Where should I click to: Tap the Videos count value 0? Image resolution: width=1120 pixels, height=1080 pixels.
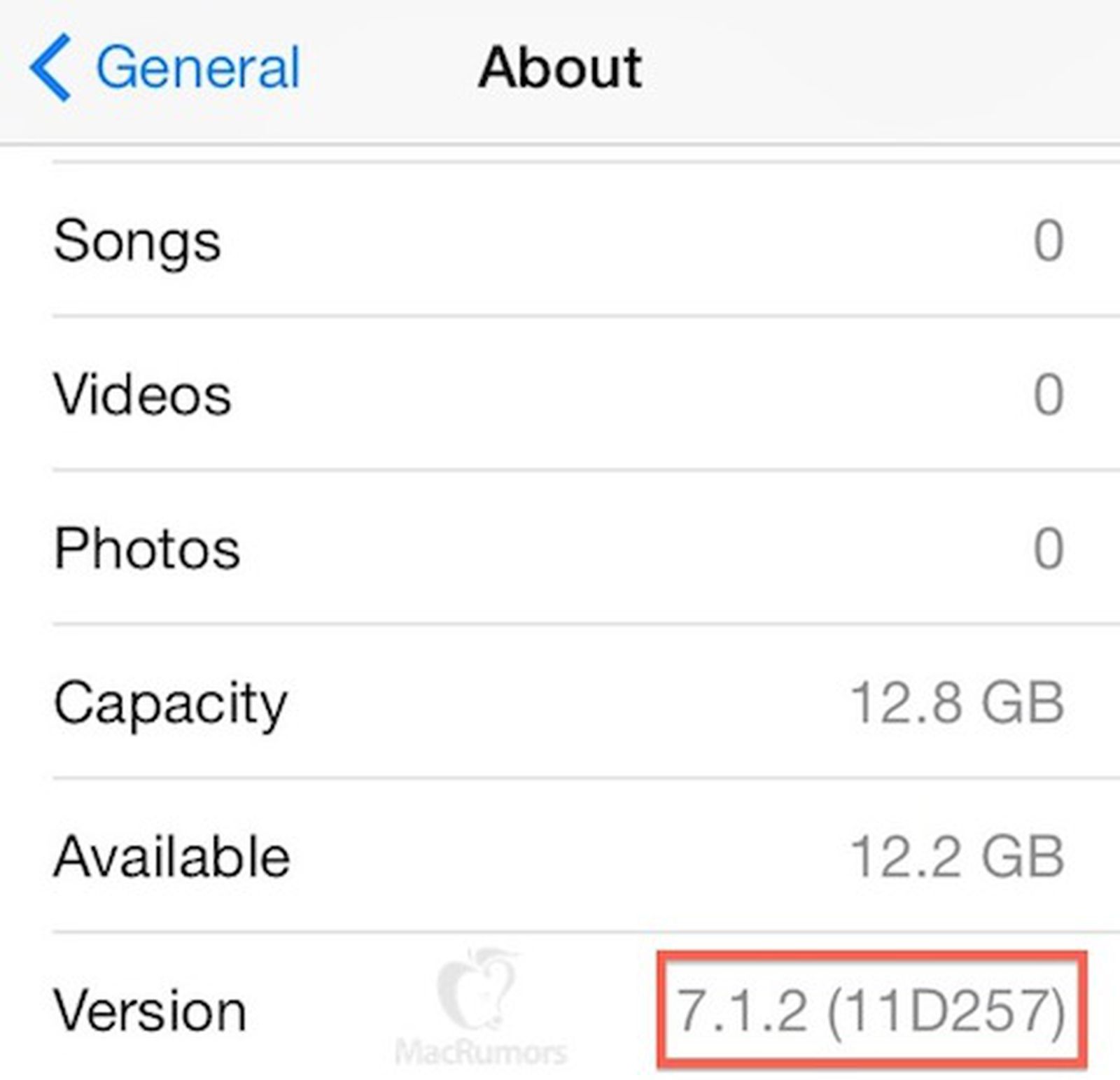(1049, 394)
